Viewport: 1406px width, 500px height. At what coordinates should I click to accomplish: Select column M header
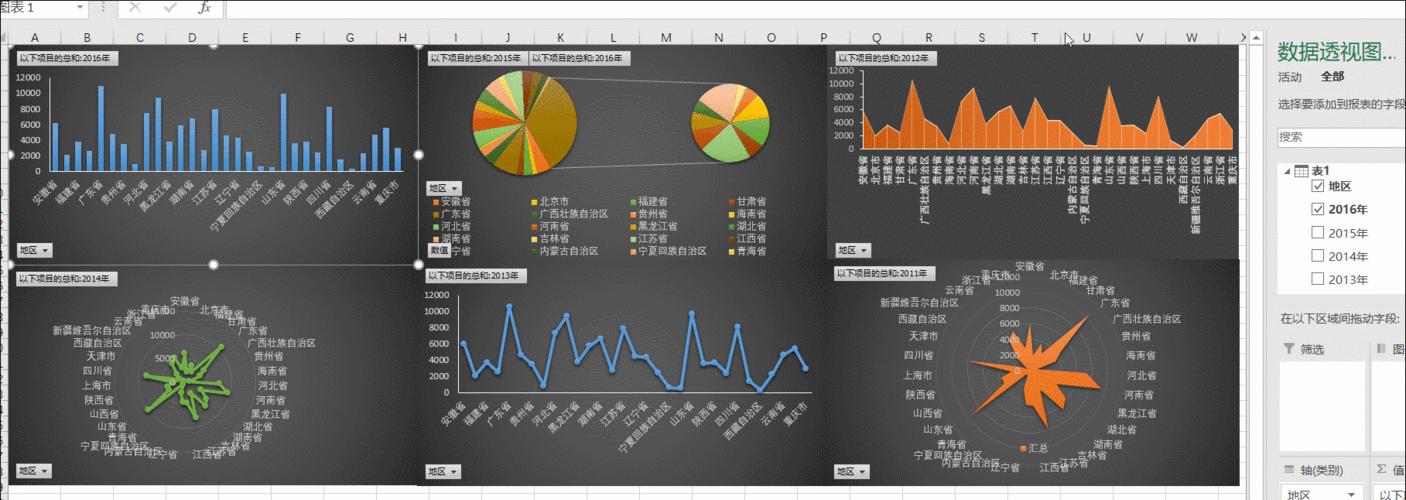[x=665, y=38]
